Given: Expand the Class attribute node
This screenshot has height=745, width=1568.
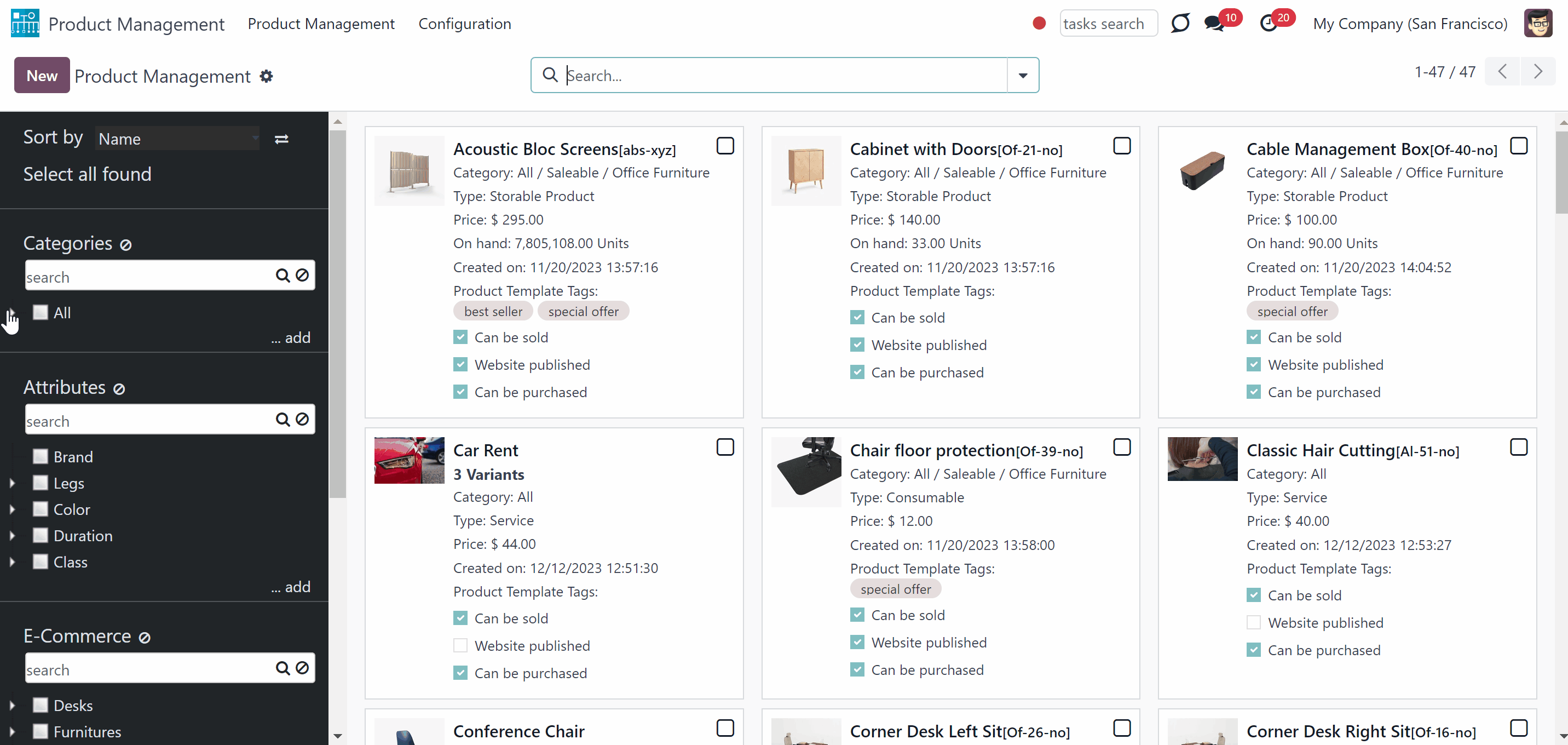Looking at the screenshot, I should click(12, 561).
